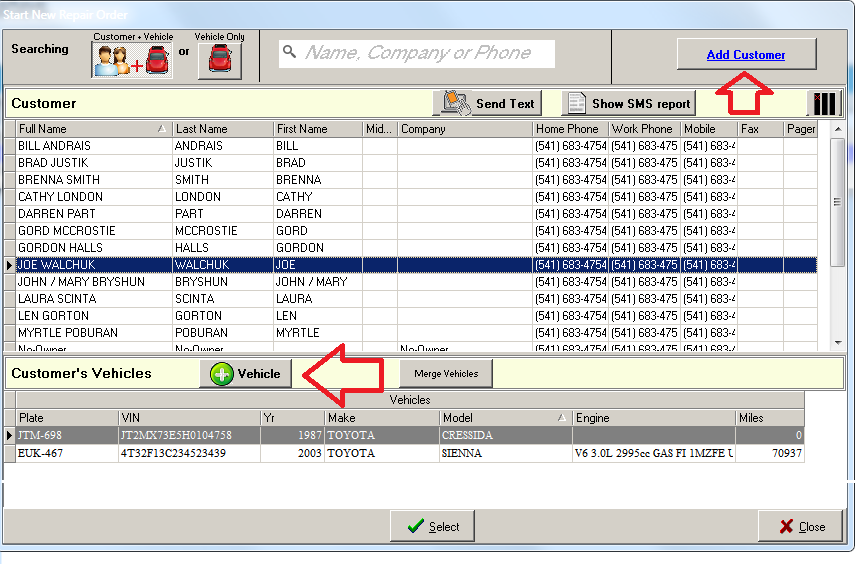
Task: Click the Name, Company or Phone search field
Action: pyautogui.click(x=417, y=54)
